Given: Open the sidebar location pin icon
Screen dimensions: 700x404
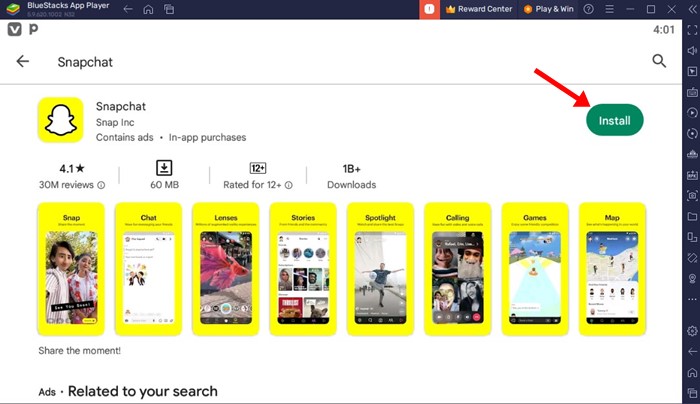Looking at the screenshot, I should pos(692,279).
